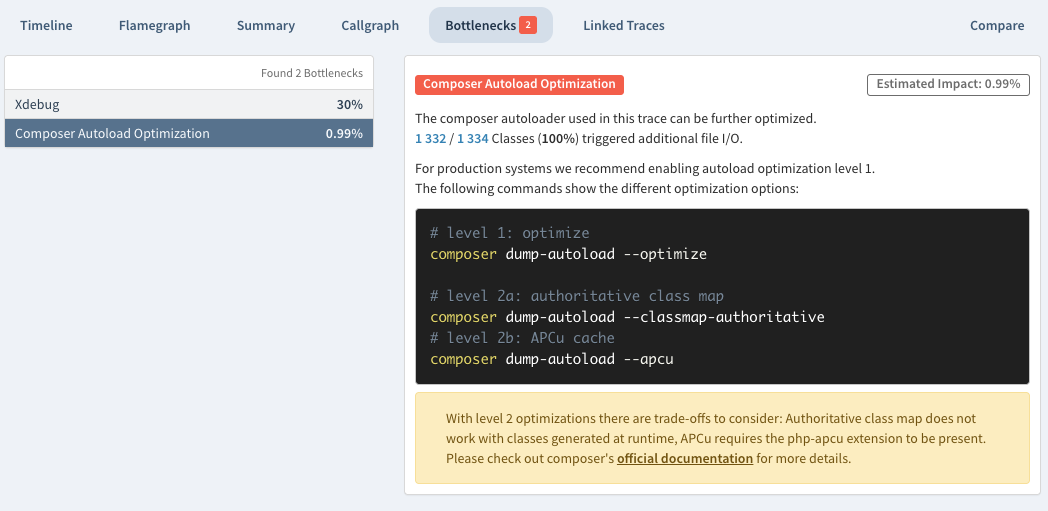This screenshot has width=1048, height=511.
Task: Click the 'composer dump-autoload --apcu' command
Action: point(551,359)
